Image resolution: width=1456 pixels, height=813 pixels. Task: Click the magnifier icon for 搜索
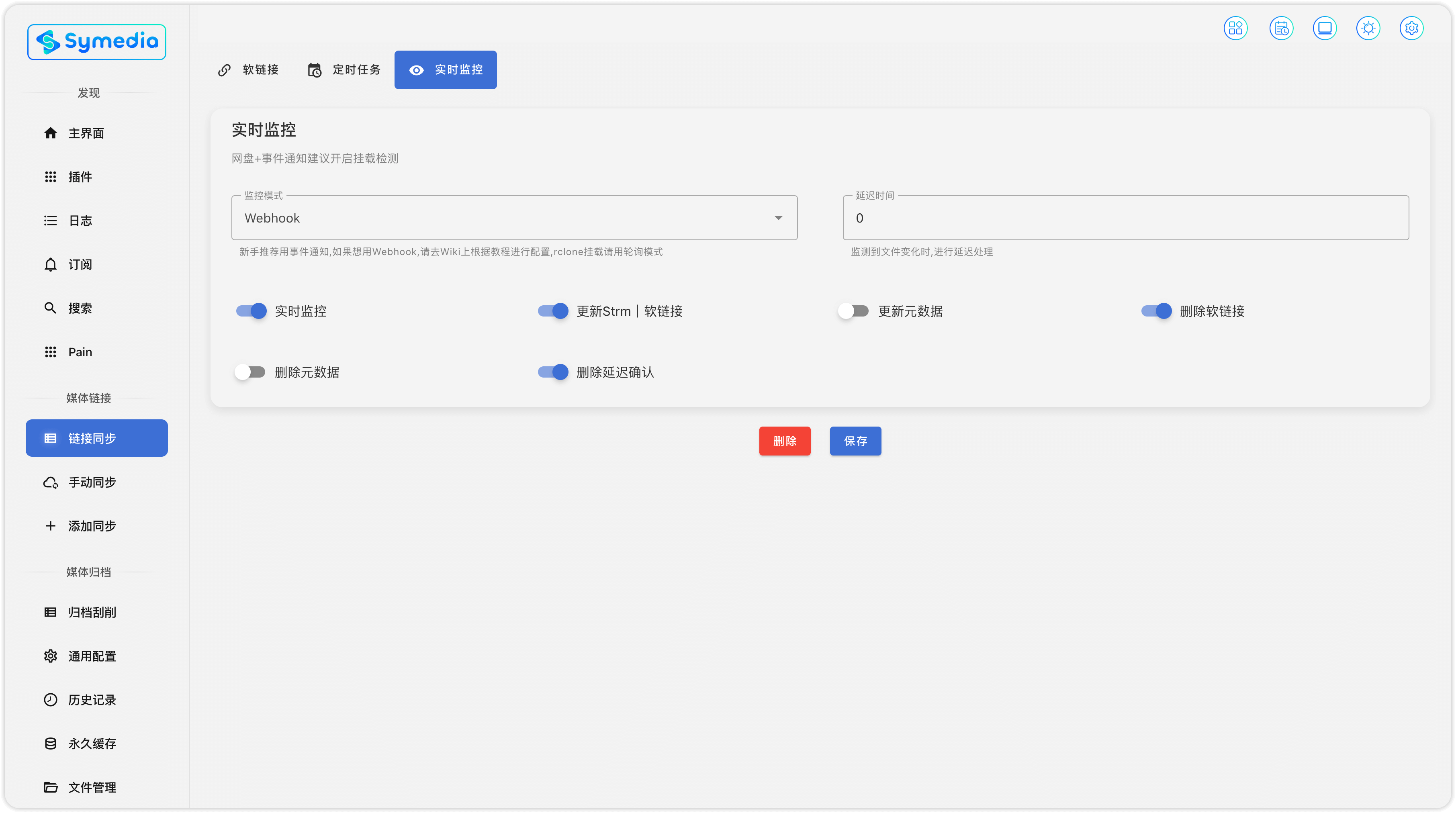pyautogui.click(x=50, y=308)
